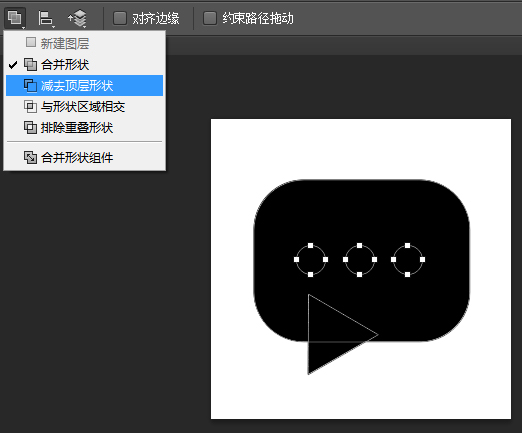522x433 pixels.
Task: Enable the 对齐边缘 checkbox
Action: pyautogui.click(x=120, y=18)
